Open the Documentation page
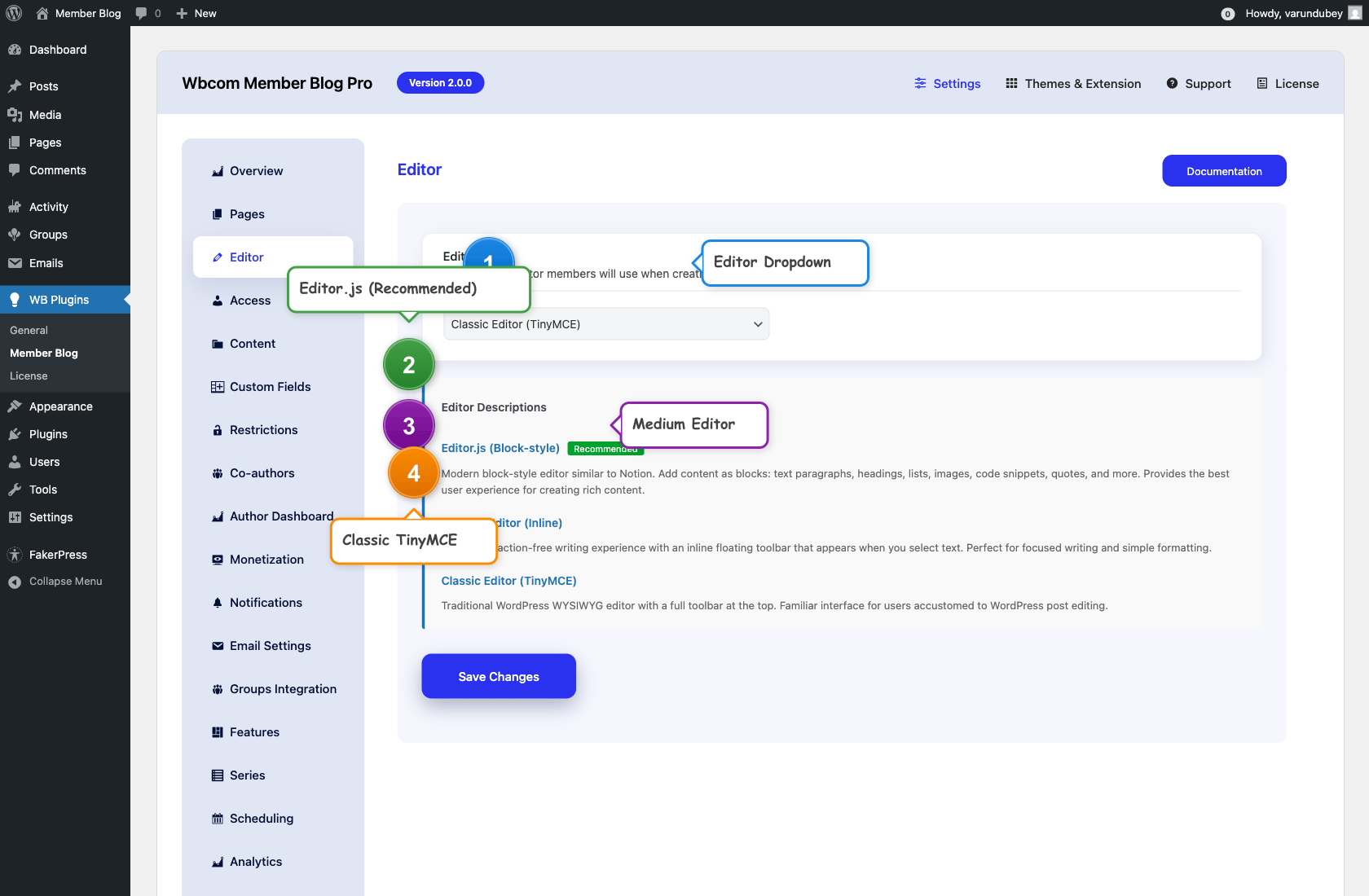1369x896 pixels. [x=1224, y=170]
